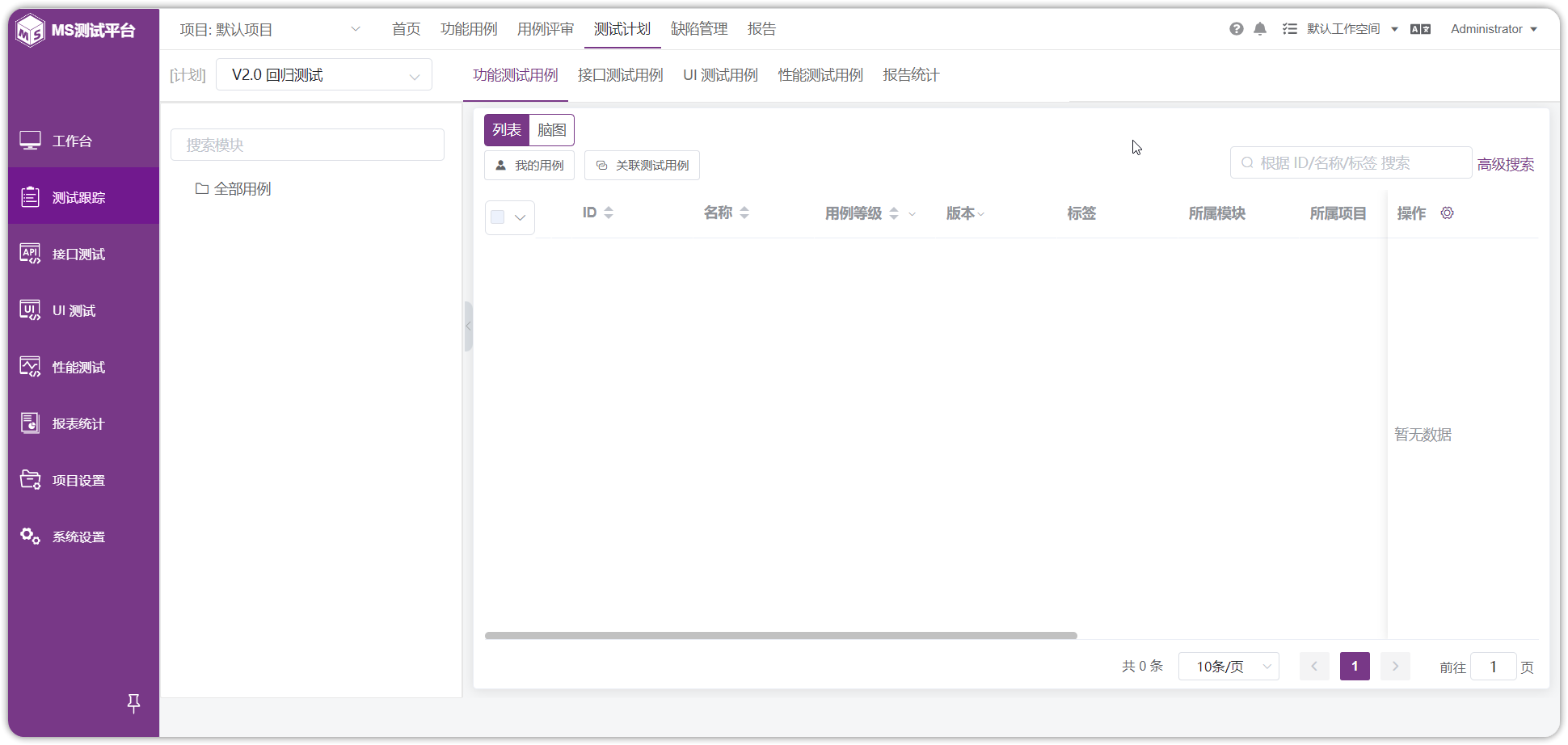Open 报表统计 report statistics
The width and height of the screenshot is (1568, 745).
pyautogui.click(x=83, y=423)
